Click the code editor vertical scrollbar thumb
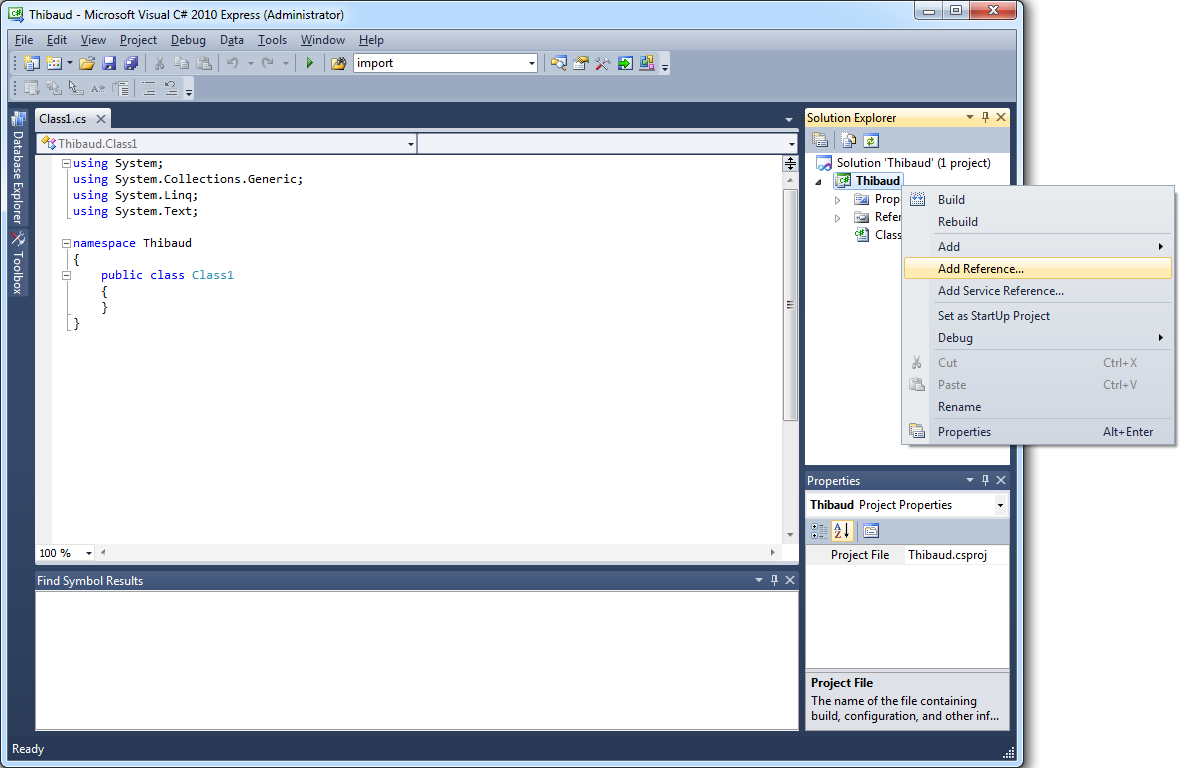This screenshot has width=1184, height=768. pos(790,305)
